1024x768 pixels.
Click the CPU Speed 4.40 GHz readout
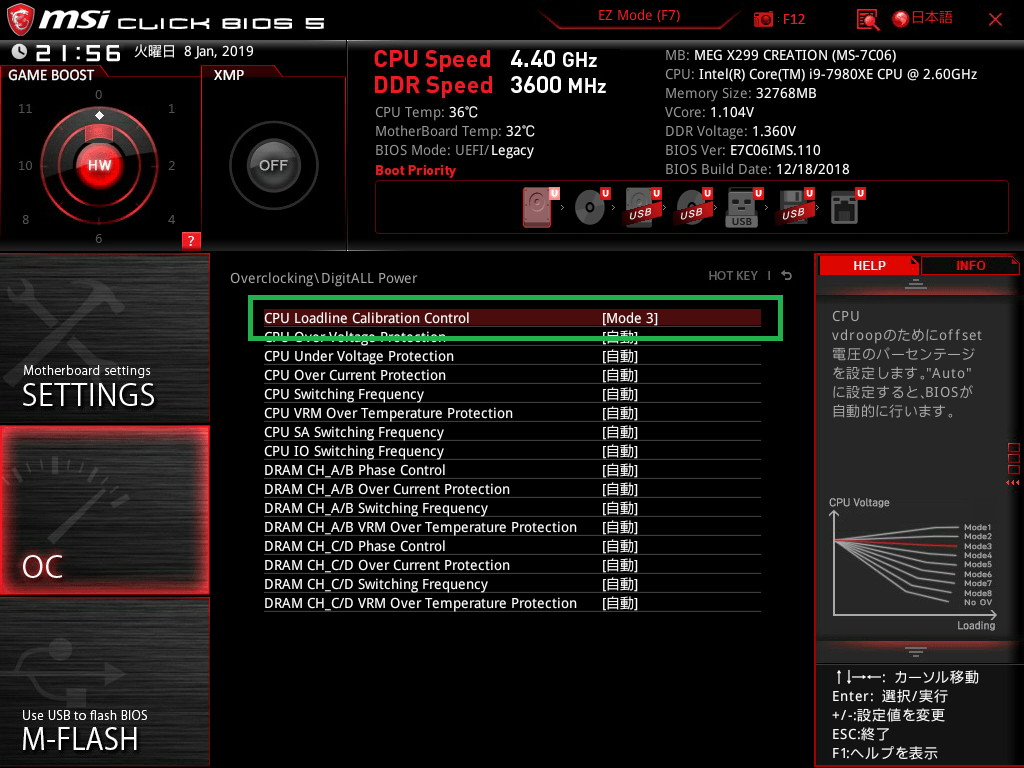pyautogui.click(x=485, y=59)
